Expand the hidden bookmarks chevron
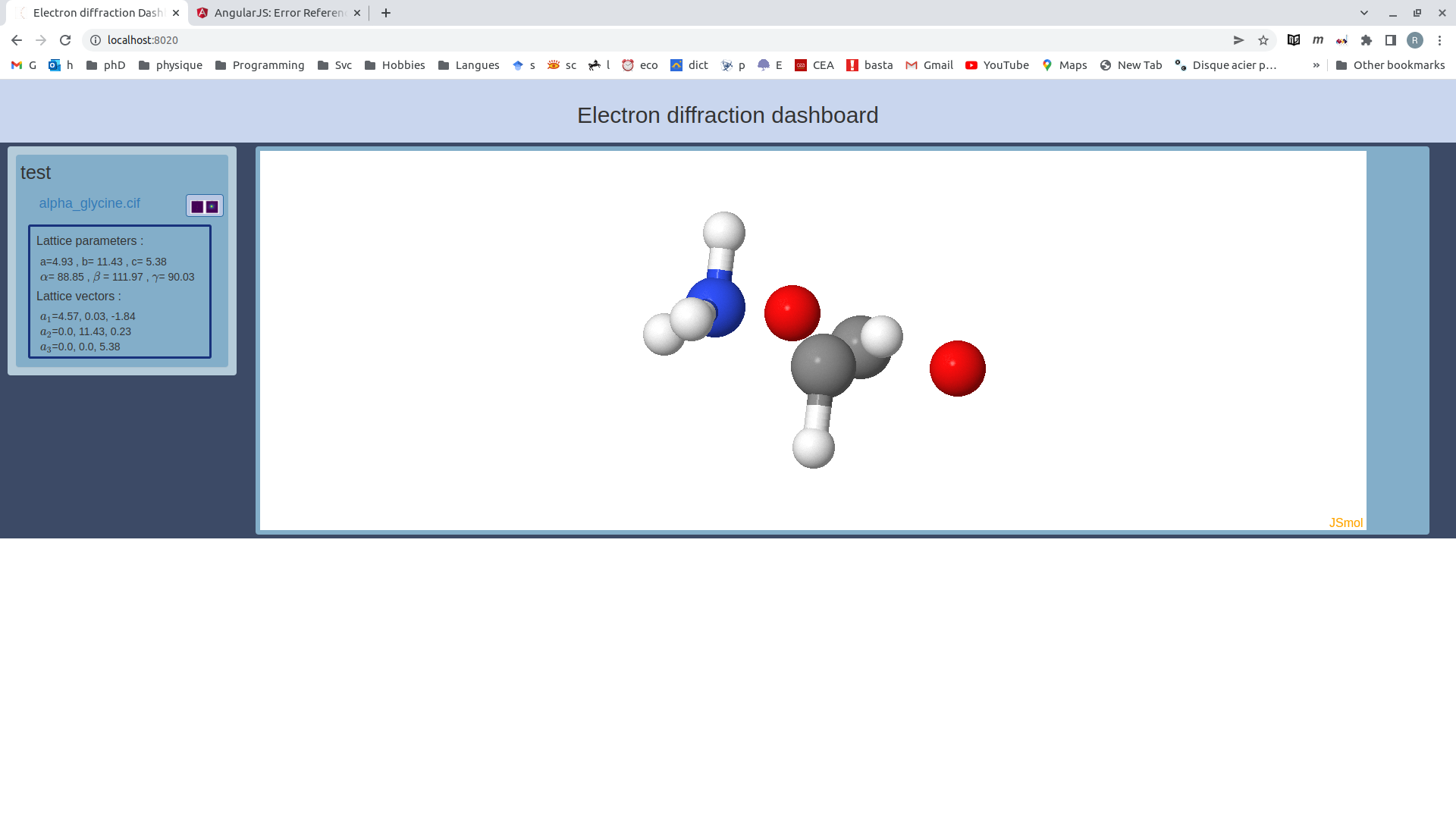The image size is (1456, 819). pos(1316,65)
